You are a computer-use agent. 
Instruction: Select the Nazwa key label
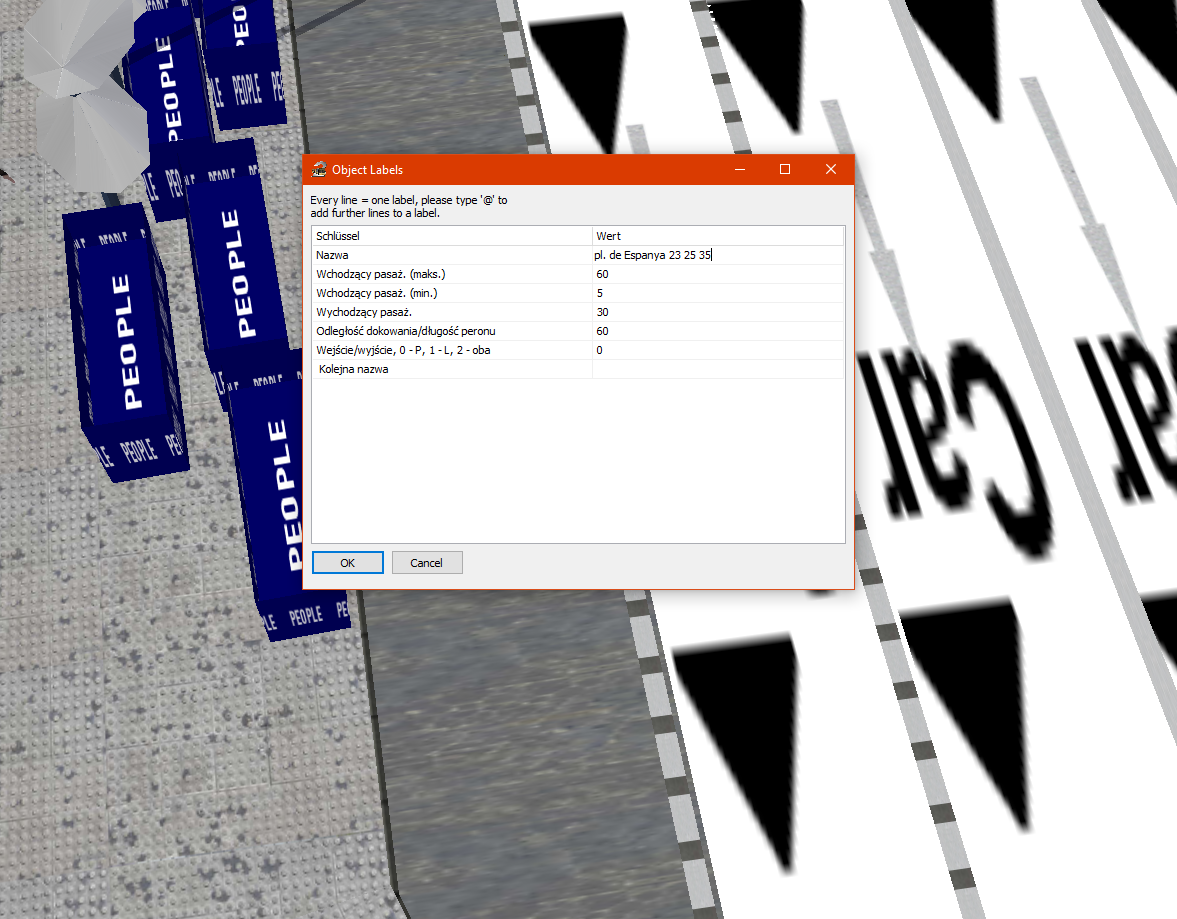pyautogui.click(x=332, y=256)
